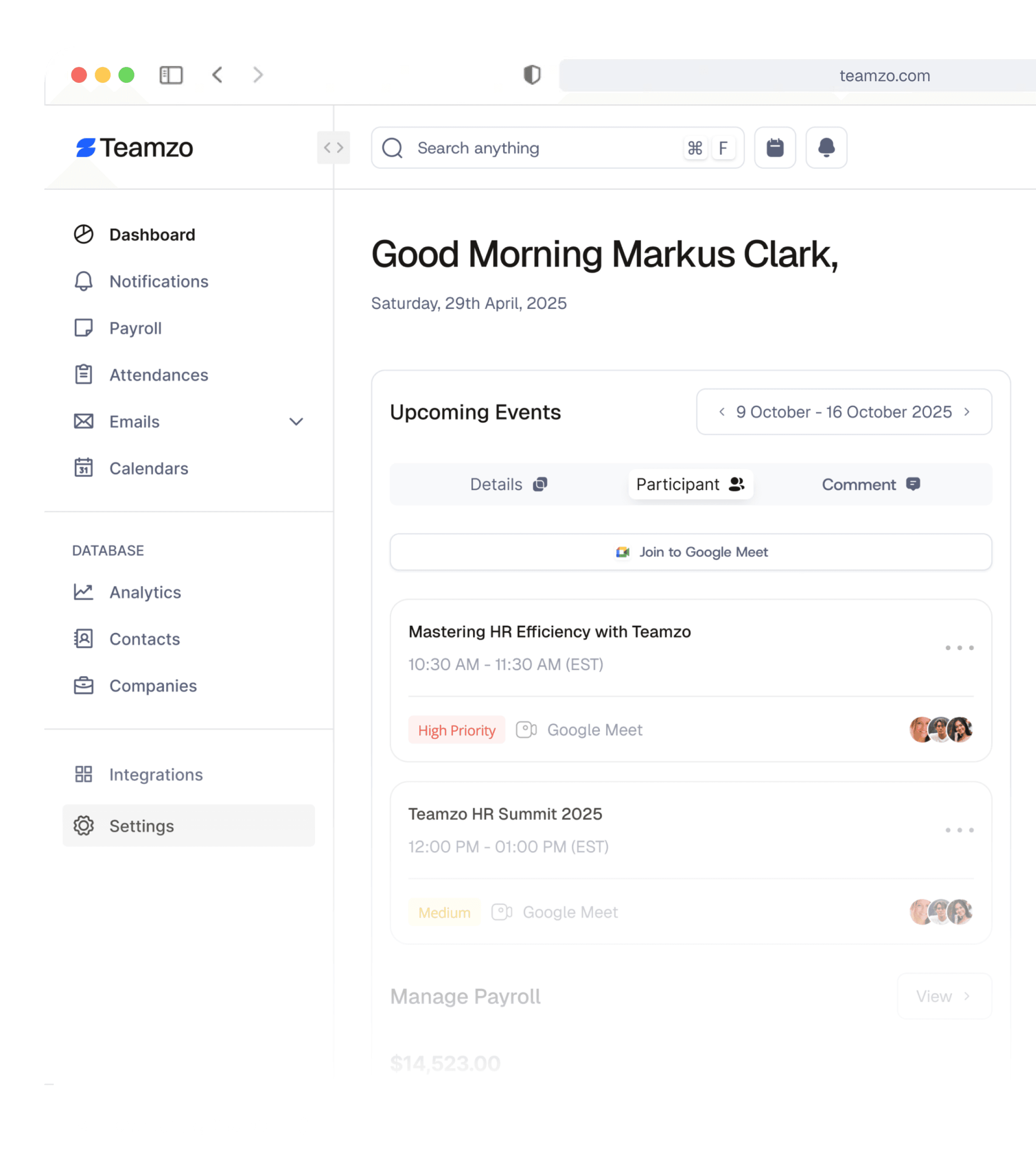Click Google Meet link on HR Summit event
The width and height of the screenshot is (1036, 1157).
[x=555, y=912]
